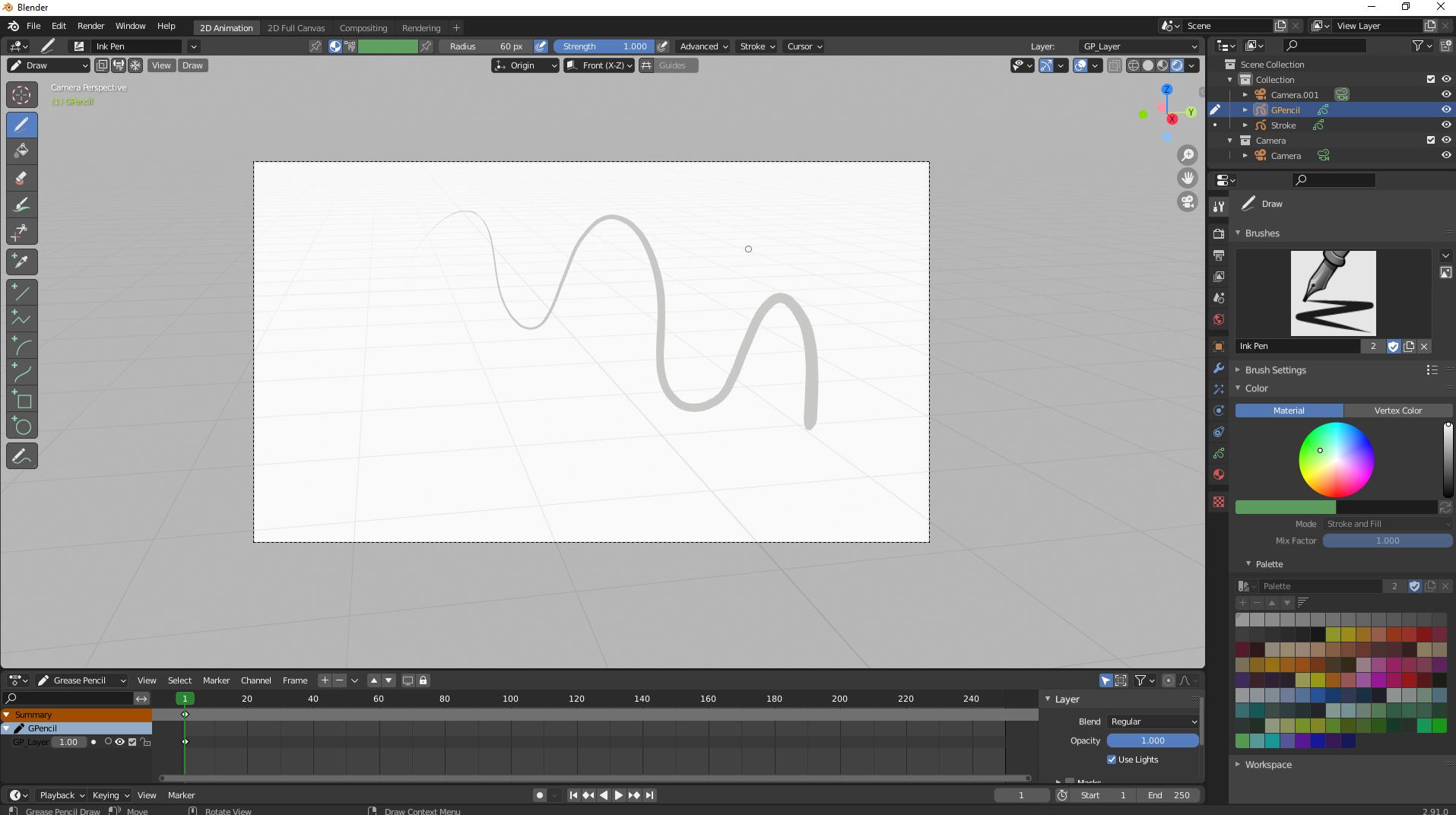Viewport: 1456px width, 815px height.
Task: Select the Arc tool
Action: [x=22, y=346]
